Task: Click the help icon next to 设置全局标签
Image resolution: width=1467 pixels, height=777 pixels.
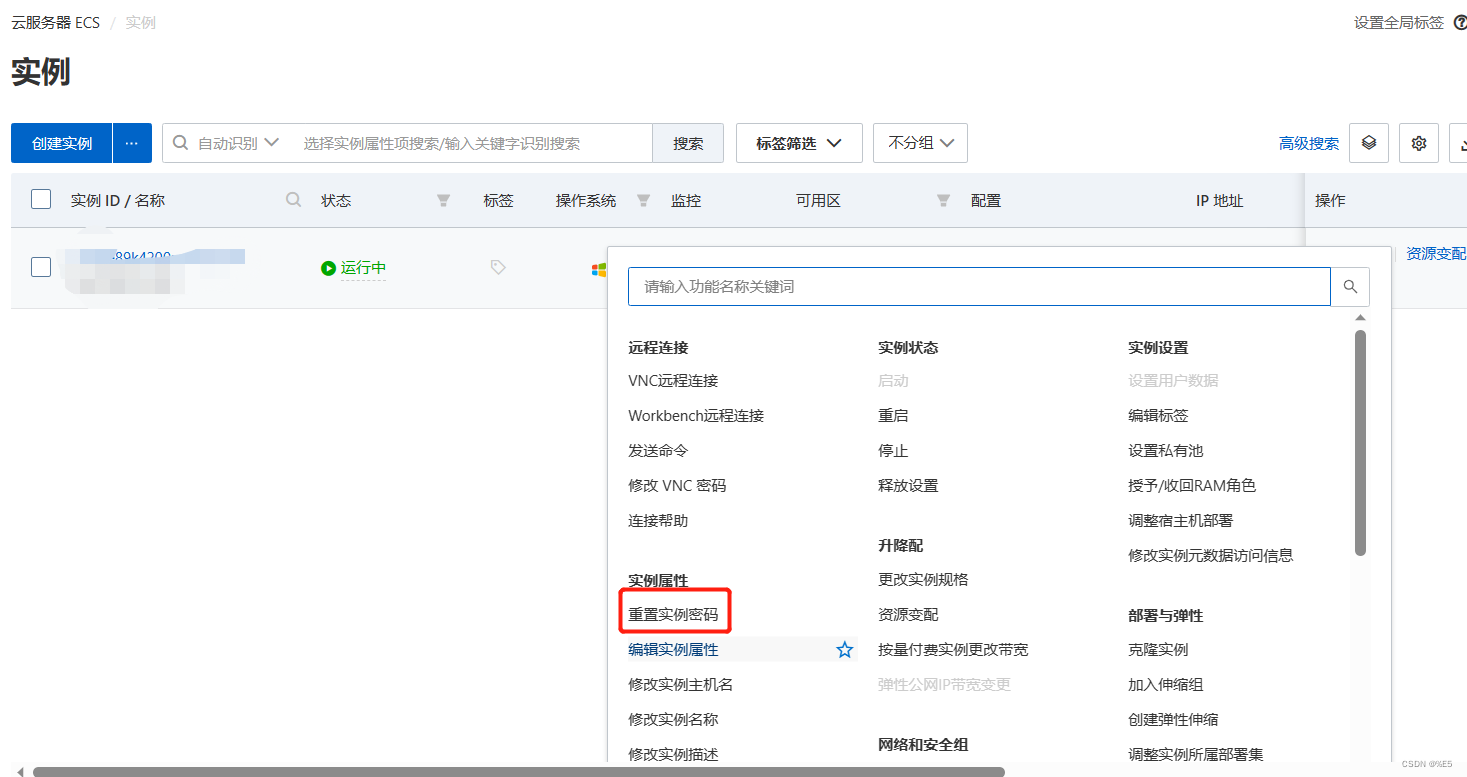Action: tap(1460, 22)
